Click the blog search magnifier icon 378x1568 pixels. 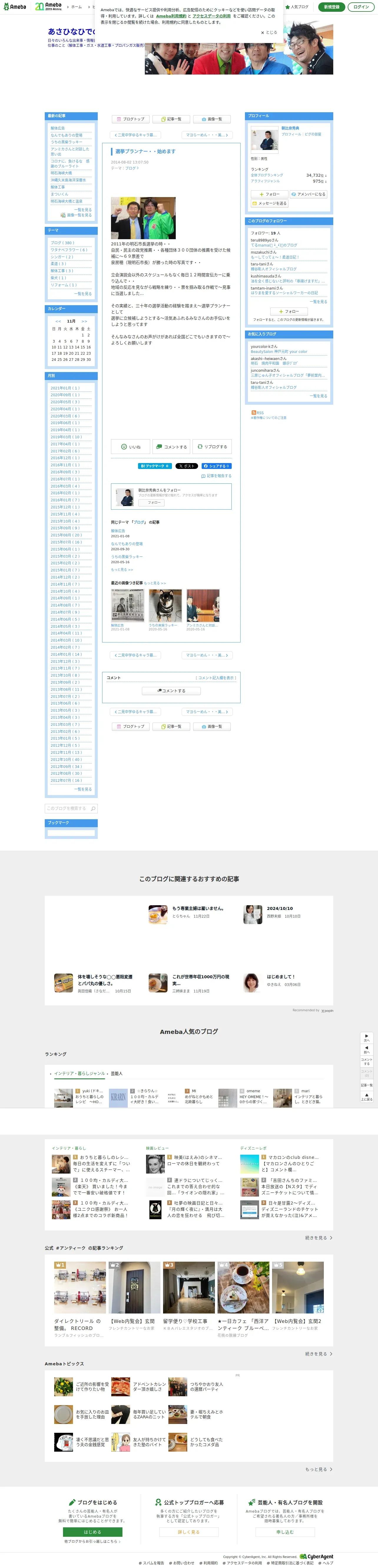(93, 808)
